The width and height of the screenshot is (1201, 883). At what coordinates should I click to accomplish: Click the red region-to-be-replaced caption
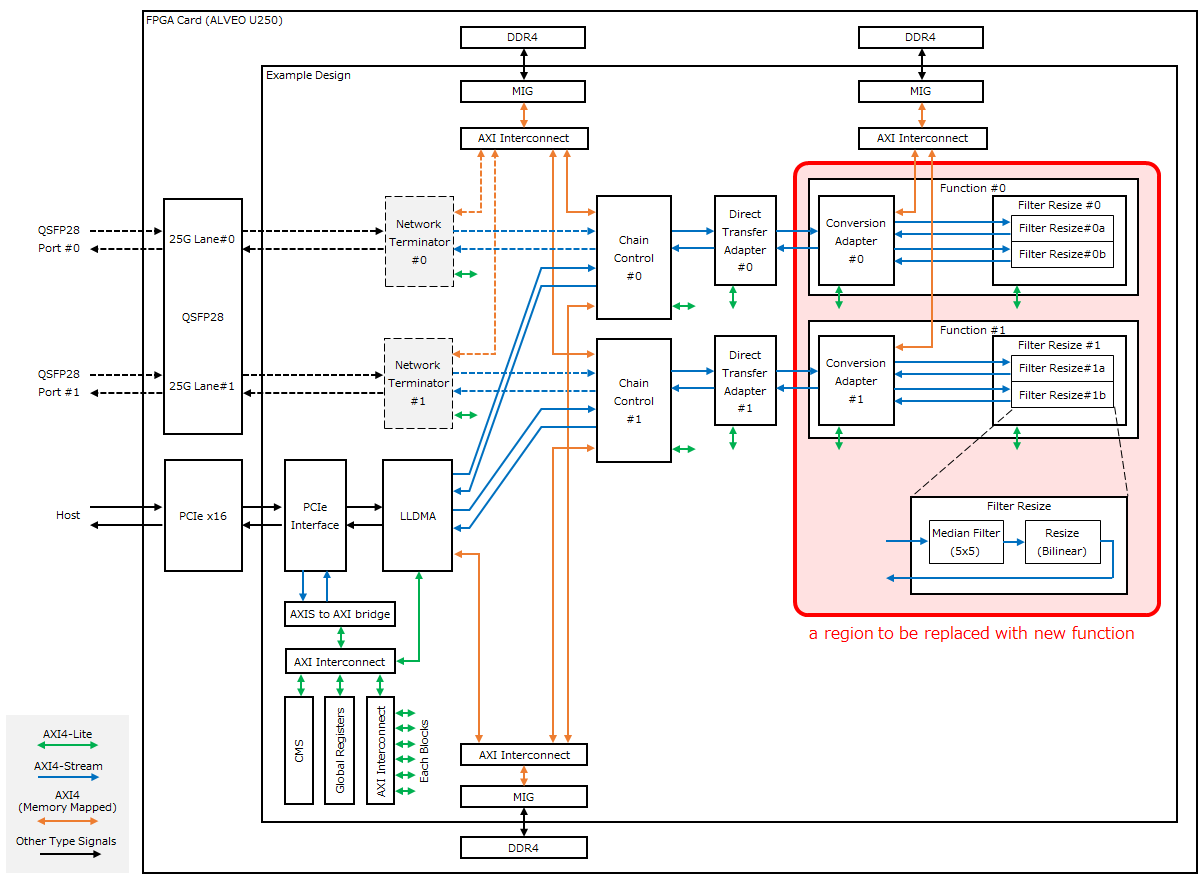(971, 633)
